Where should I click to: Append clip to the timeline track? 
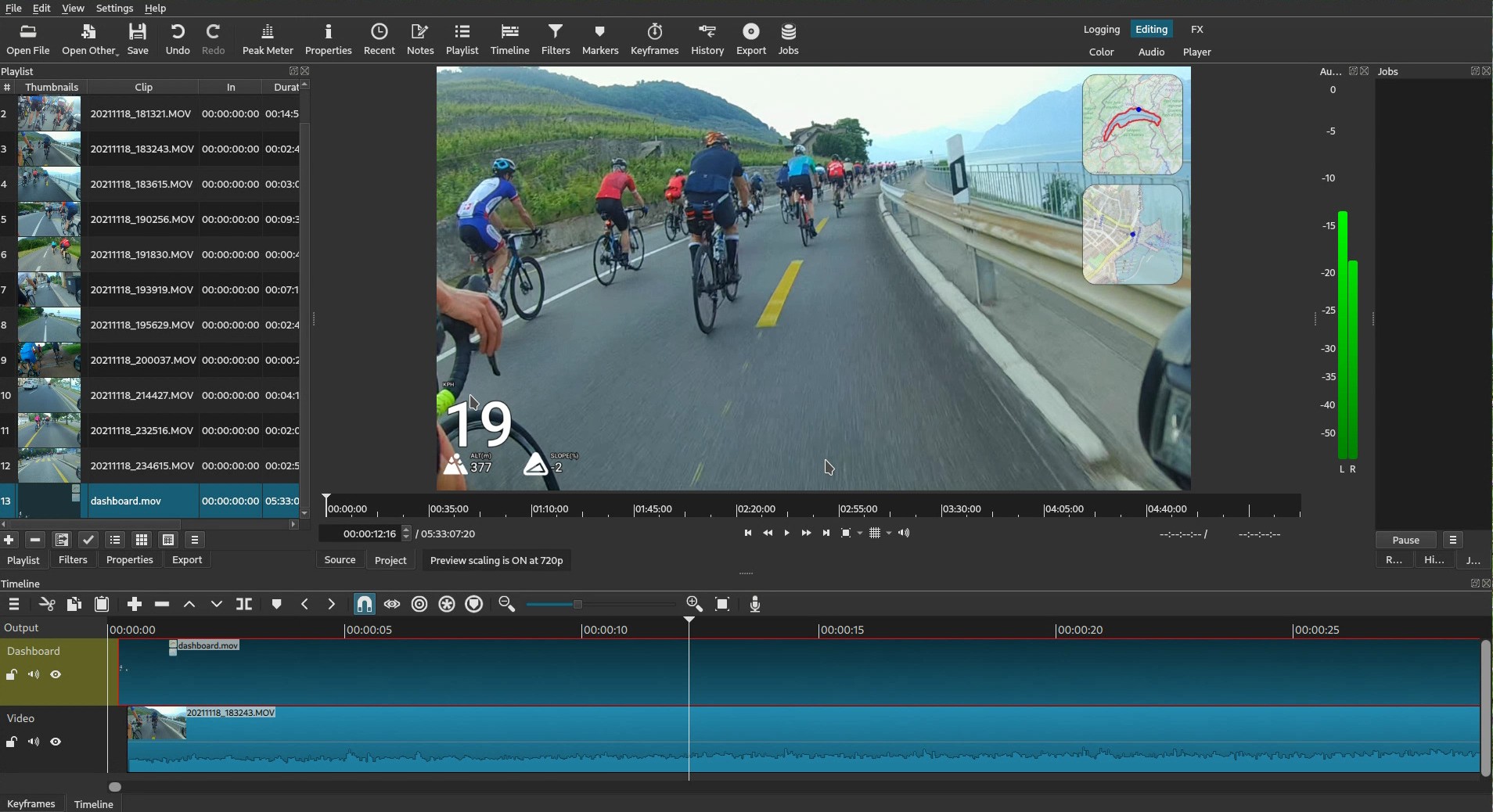click(x=135, y=605)
